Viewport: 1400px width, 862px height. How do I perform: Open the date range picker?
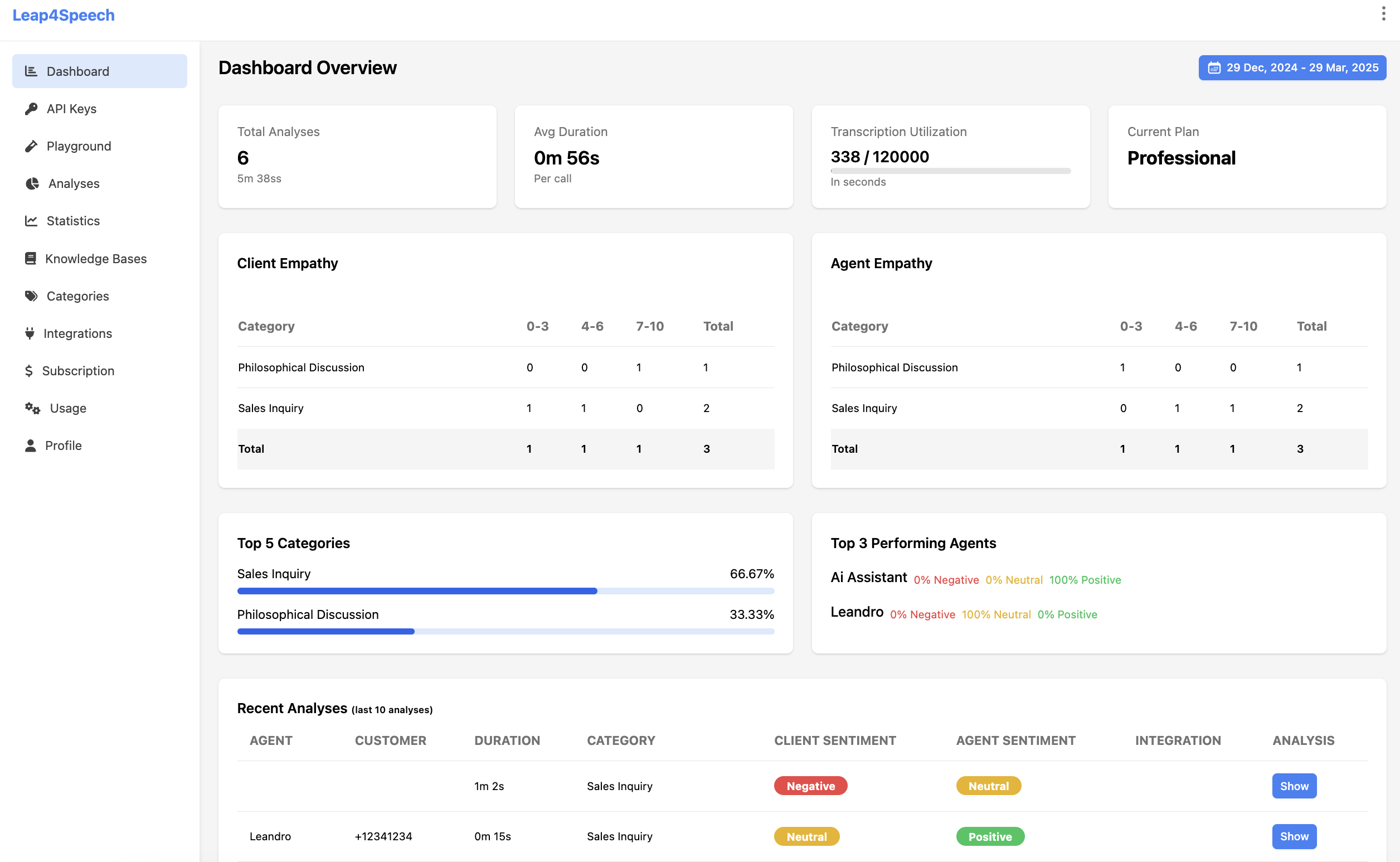point(1292,68)
